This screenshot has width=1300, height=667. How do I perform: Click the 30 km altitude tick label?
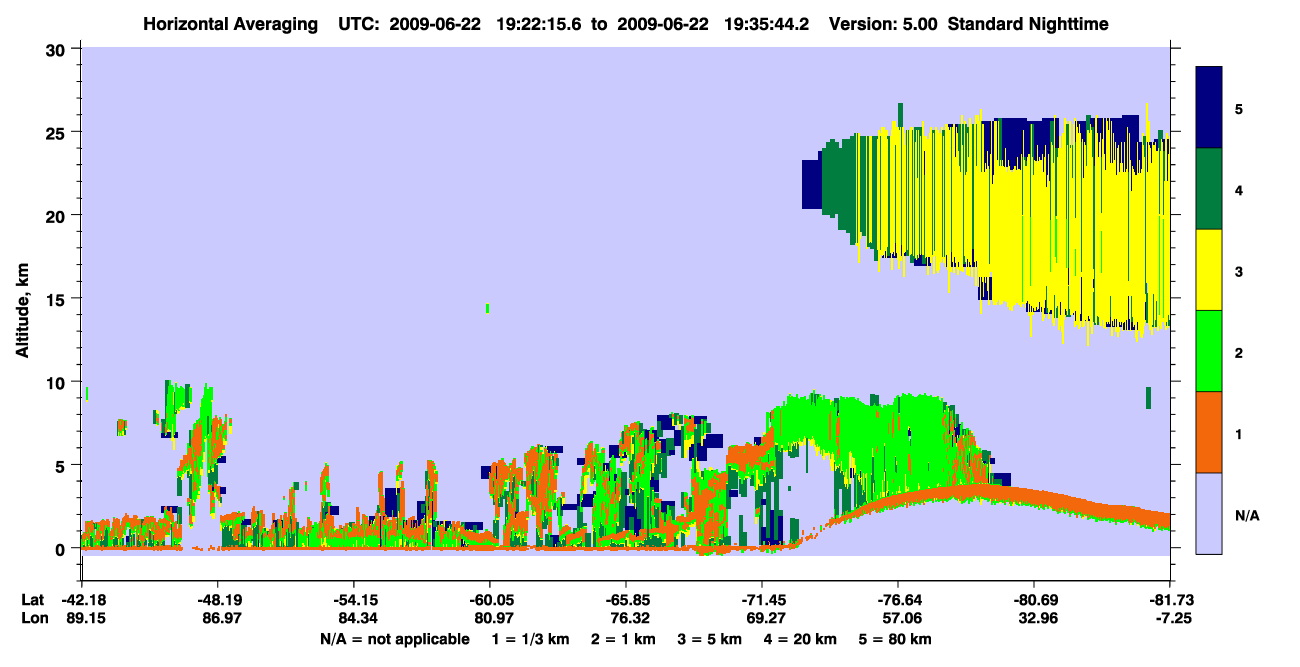click(x=59, y=49)
